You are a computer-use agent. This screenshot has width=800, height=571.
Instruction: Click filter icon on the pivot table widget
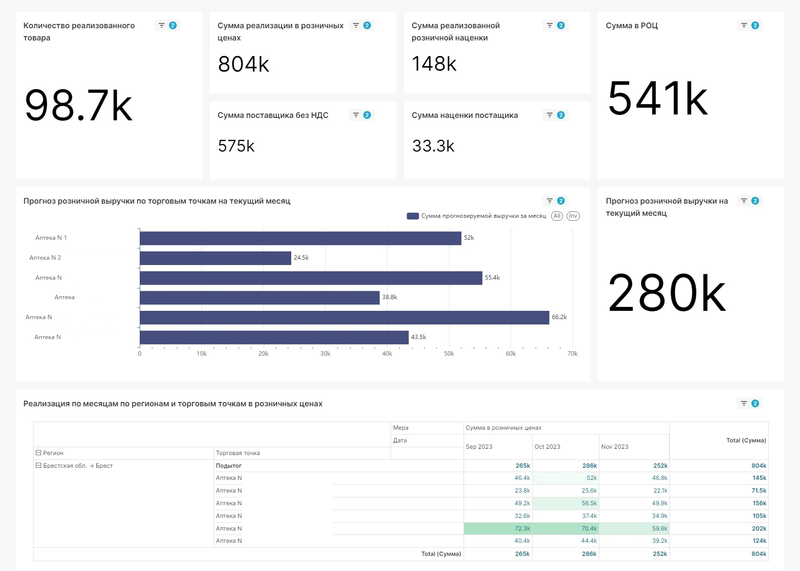(743, 404)
